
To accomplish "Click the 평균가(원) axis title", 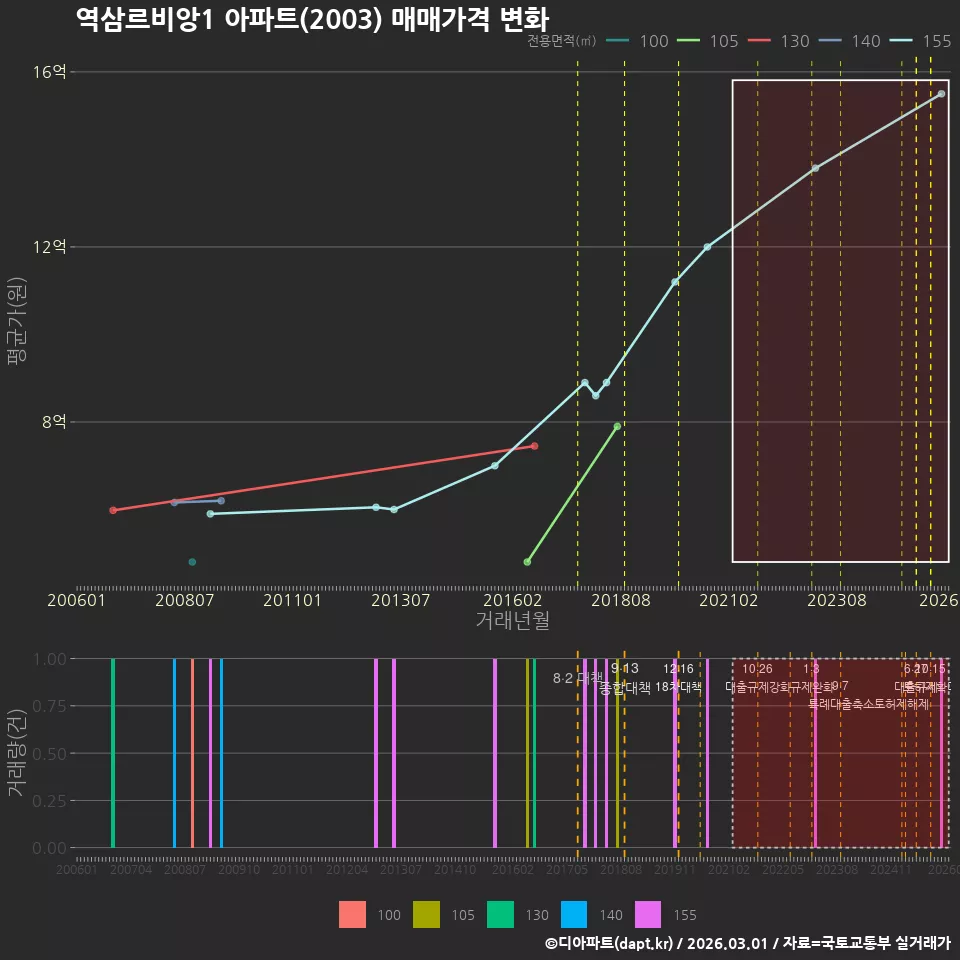I will (x=17, y=321).
